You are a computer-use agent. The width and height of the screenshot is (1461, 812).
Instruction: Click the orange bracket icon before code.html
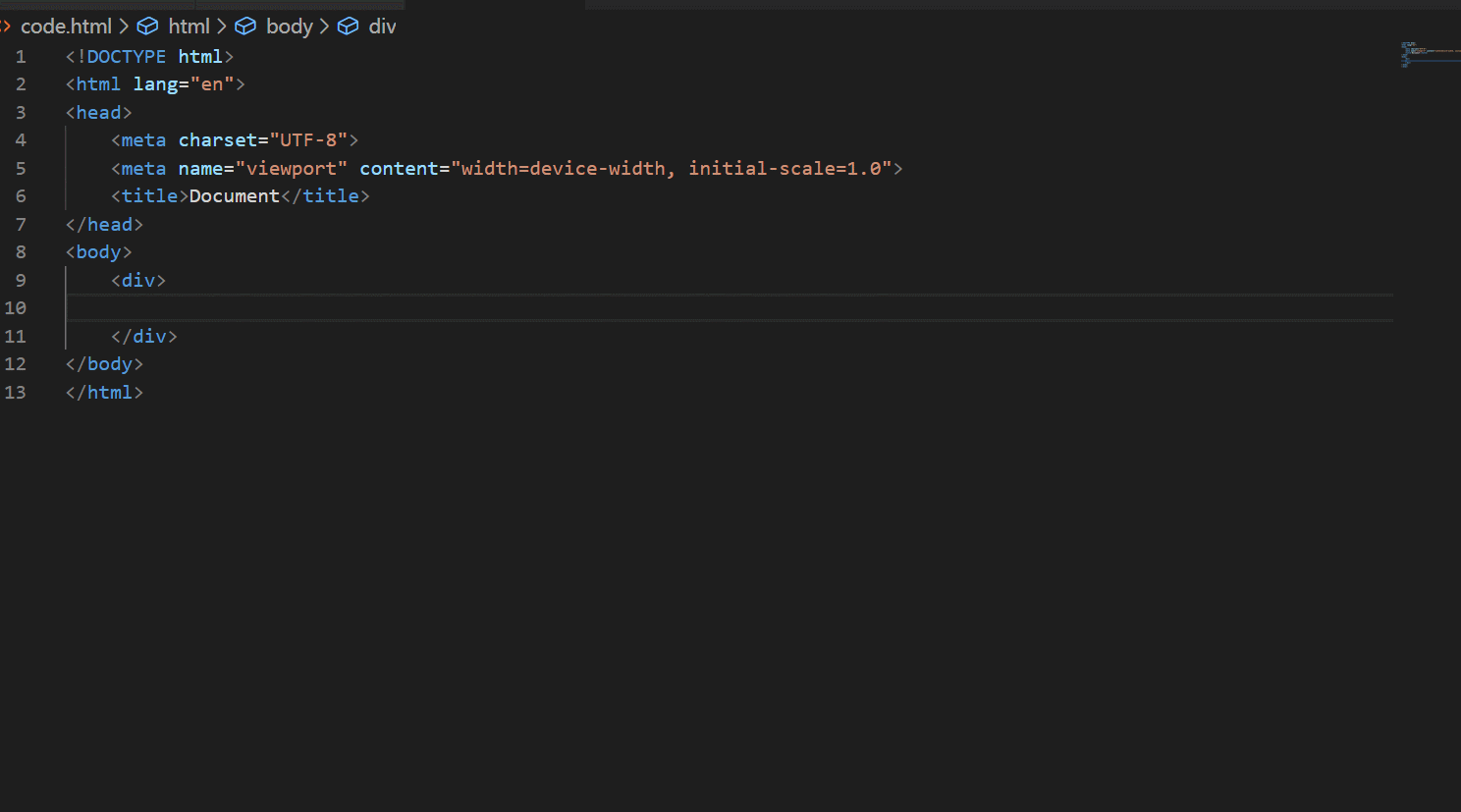point(6,26)
